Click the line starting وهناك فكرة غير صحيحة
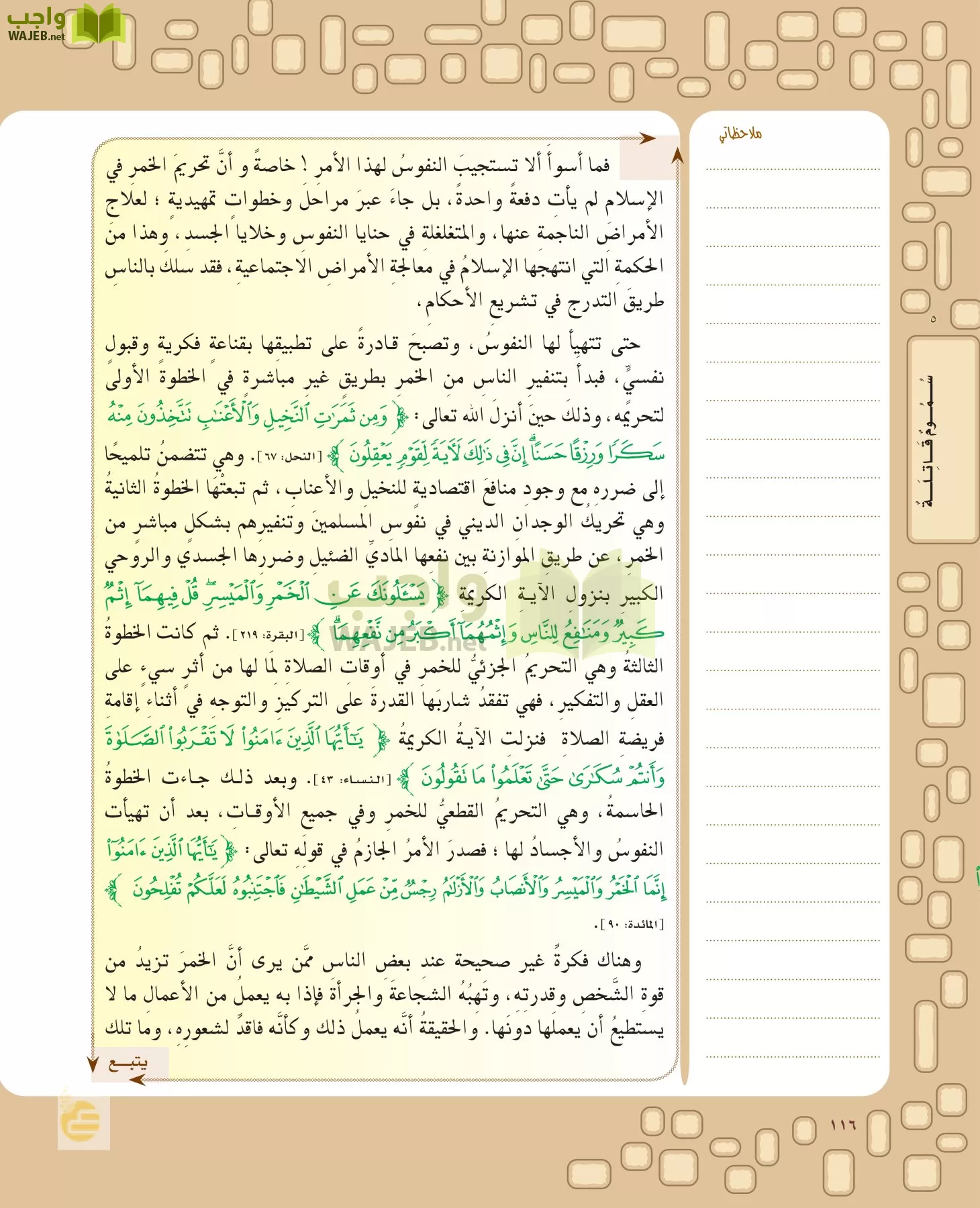 [x=373, y=961]
